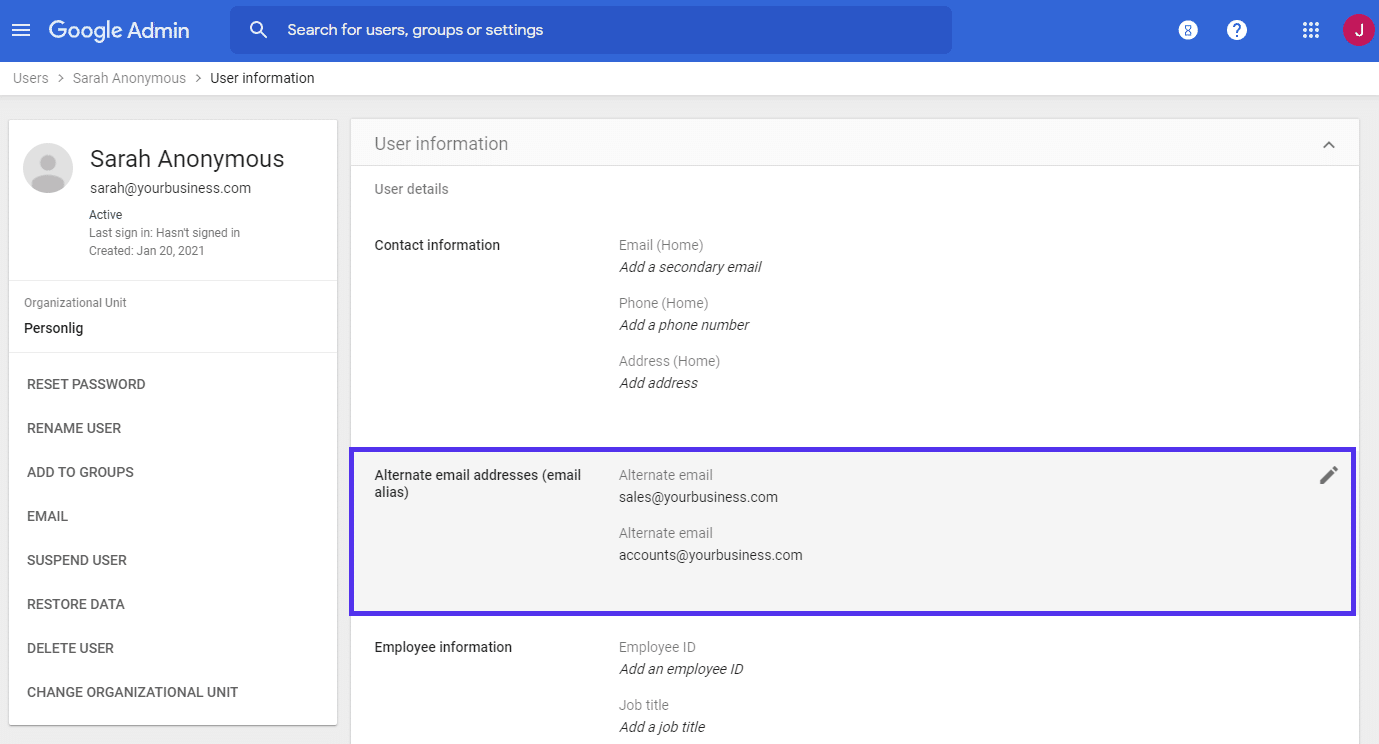Open the account avatar labeled J
Screen dimensions: 1379x744
1359,29
